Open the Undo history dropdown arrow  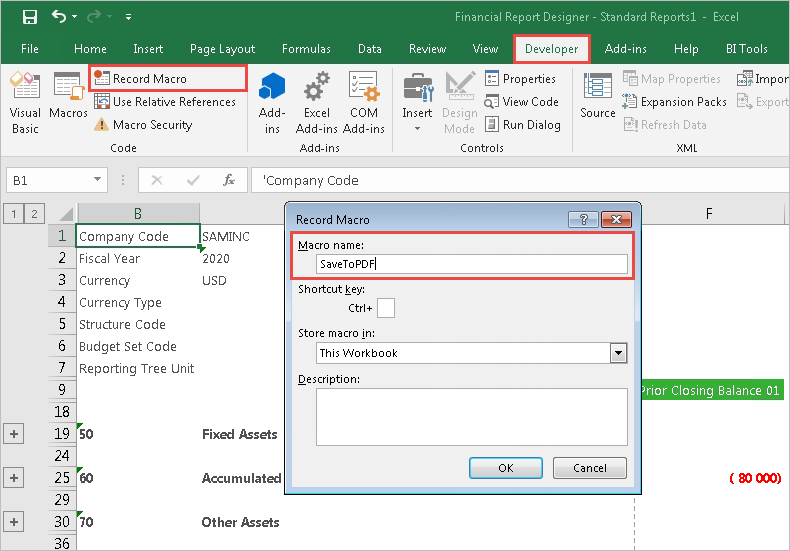[75, 17]
